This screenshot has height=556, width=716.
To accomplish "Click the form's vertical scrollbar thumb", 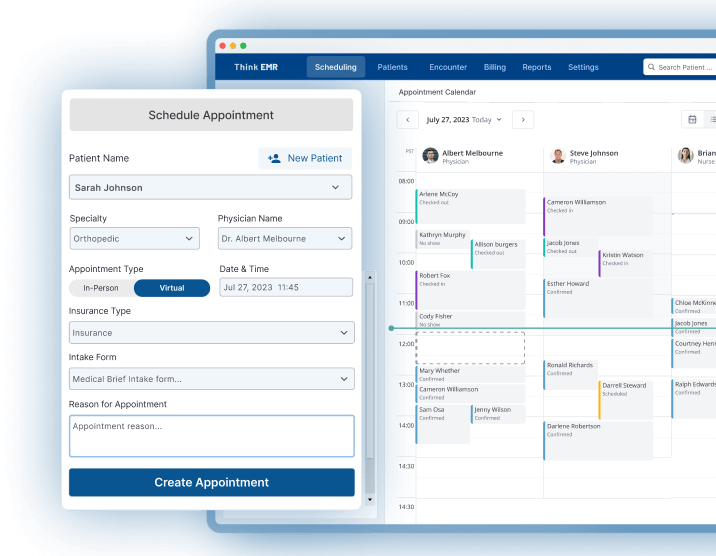I will point(370,372).
